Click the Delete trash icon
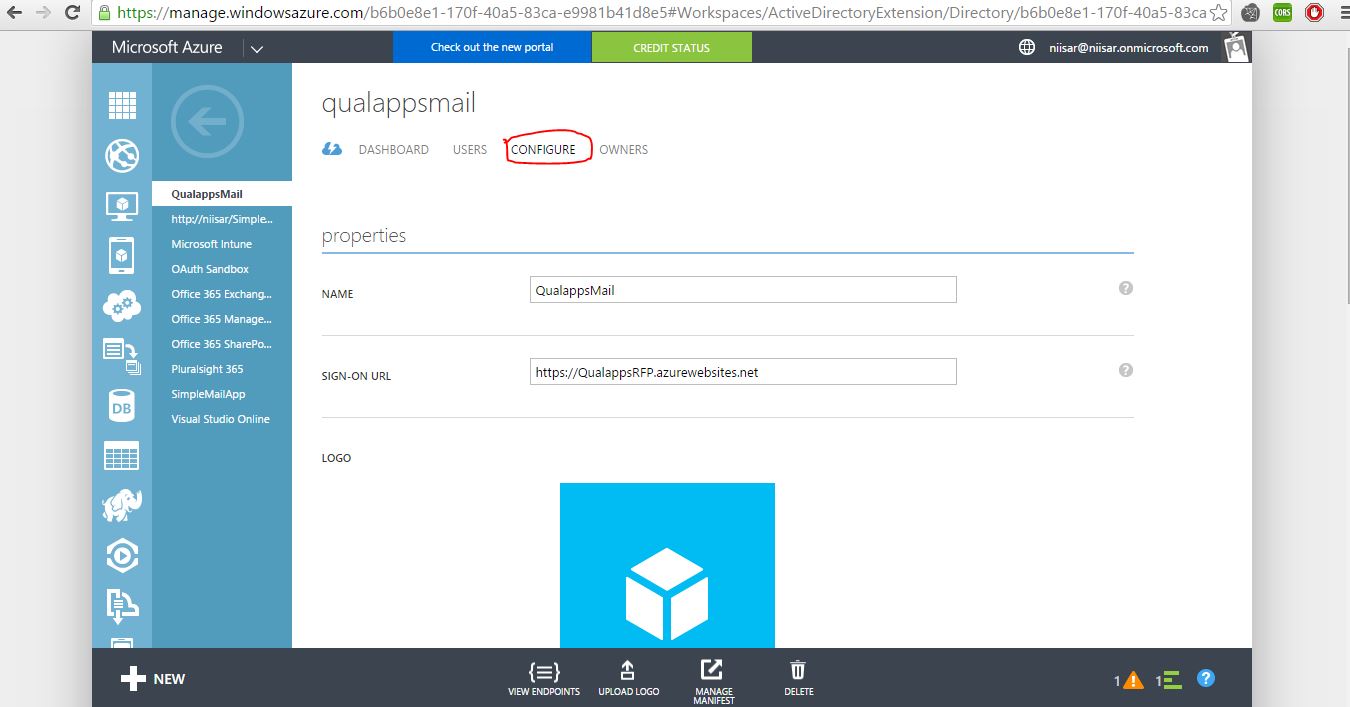The height and width of the screenshot is (707, 1350). click(798, 670)
